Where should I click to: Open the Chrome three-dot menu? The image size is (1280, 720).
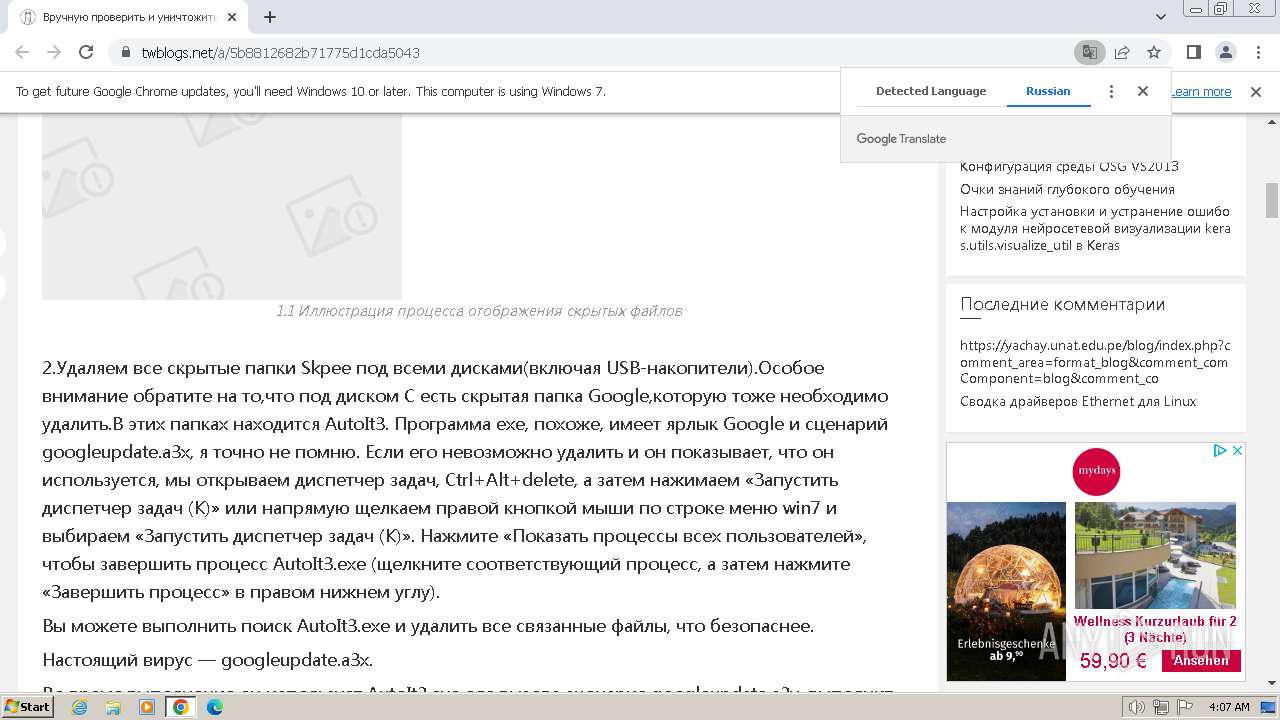(x=1258, y=52)
